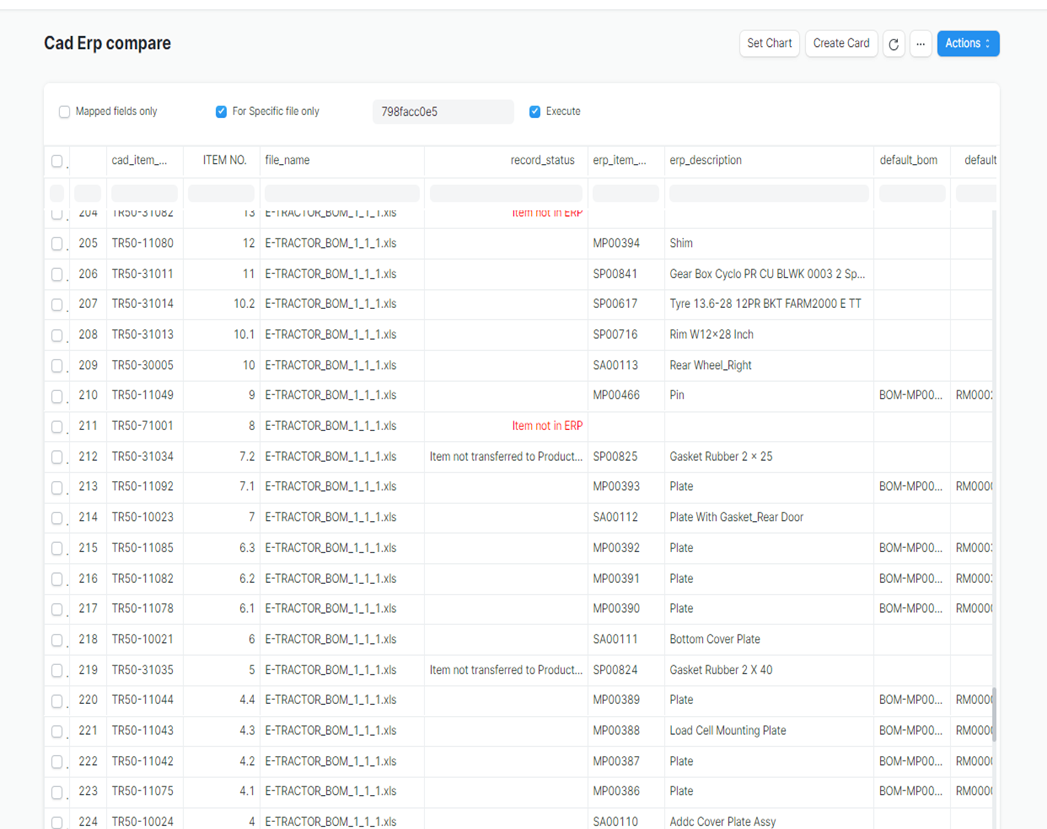Click the filter box under record_status
This screenshot has width=1047, height=829.
(506, 194)
